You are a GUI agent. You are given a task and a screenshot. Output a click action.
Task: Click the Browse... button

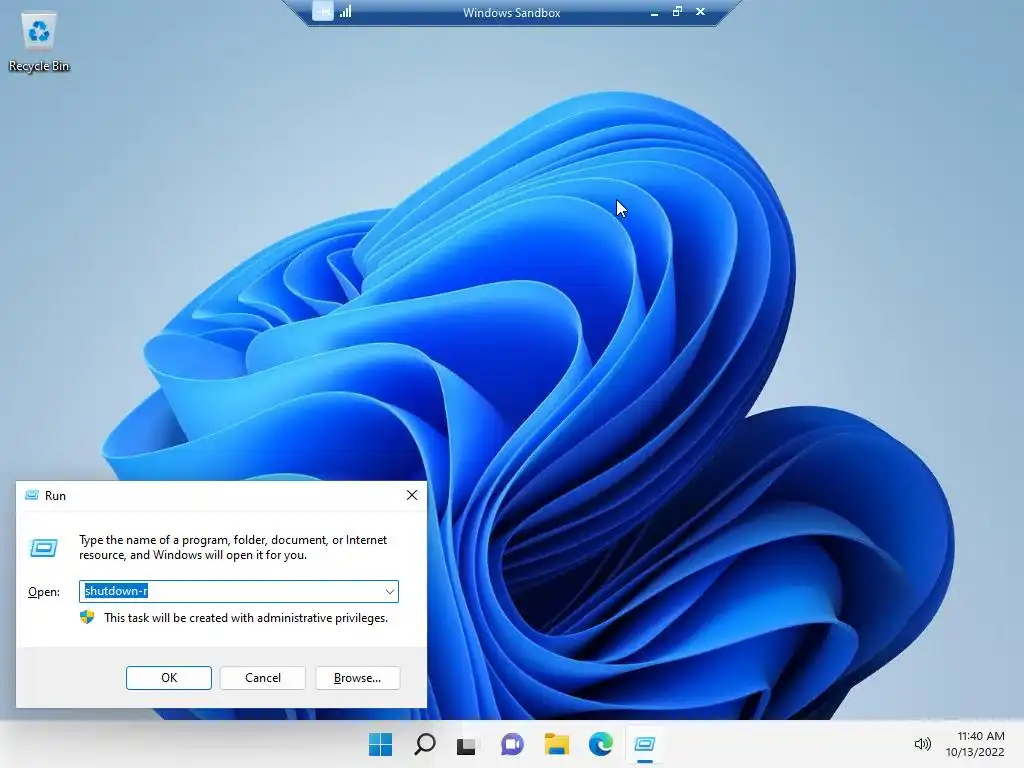(357, 678)
